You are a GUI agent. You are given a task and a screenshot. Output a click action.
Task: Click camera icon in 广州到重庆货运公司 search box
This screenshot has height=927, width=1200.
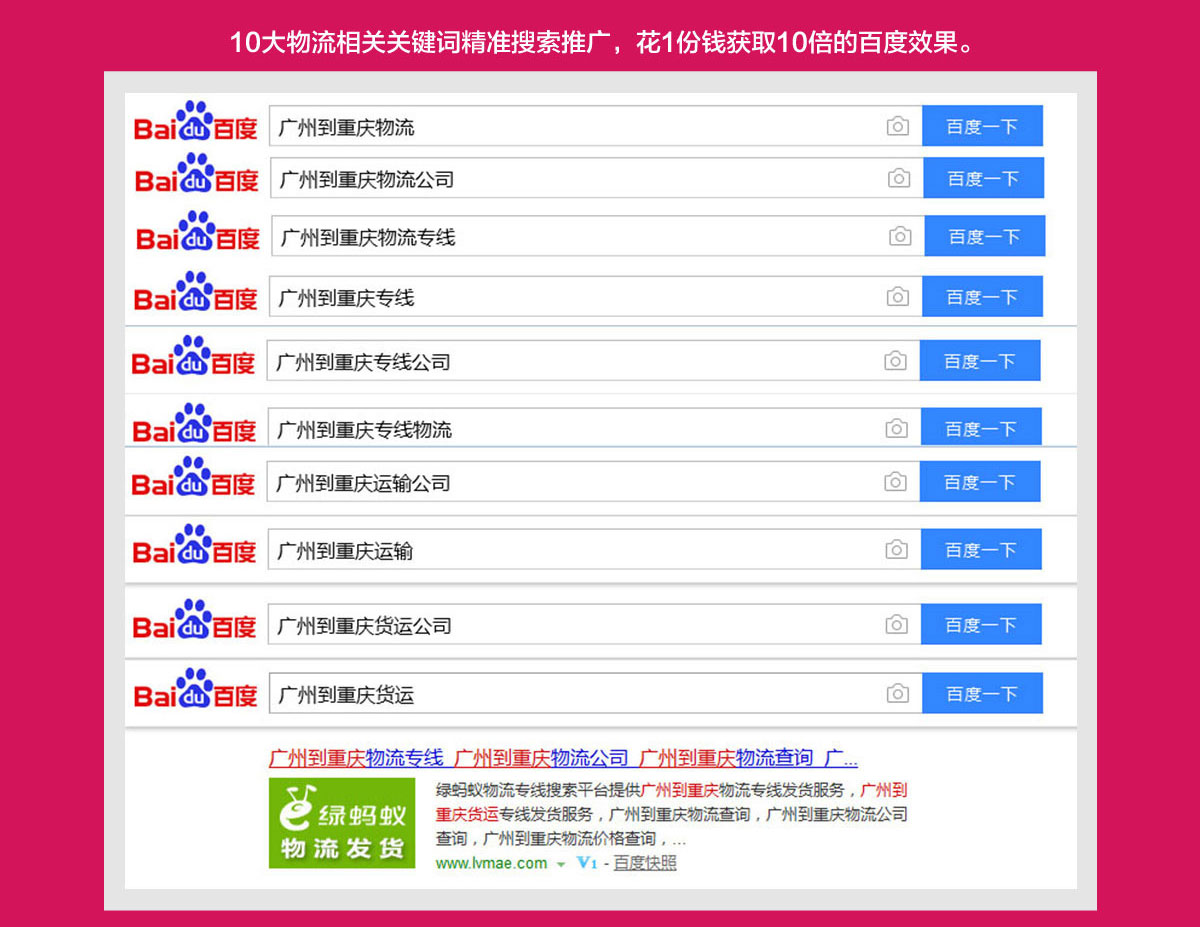click(897, 625)
